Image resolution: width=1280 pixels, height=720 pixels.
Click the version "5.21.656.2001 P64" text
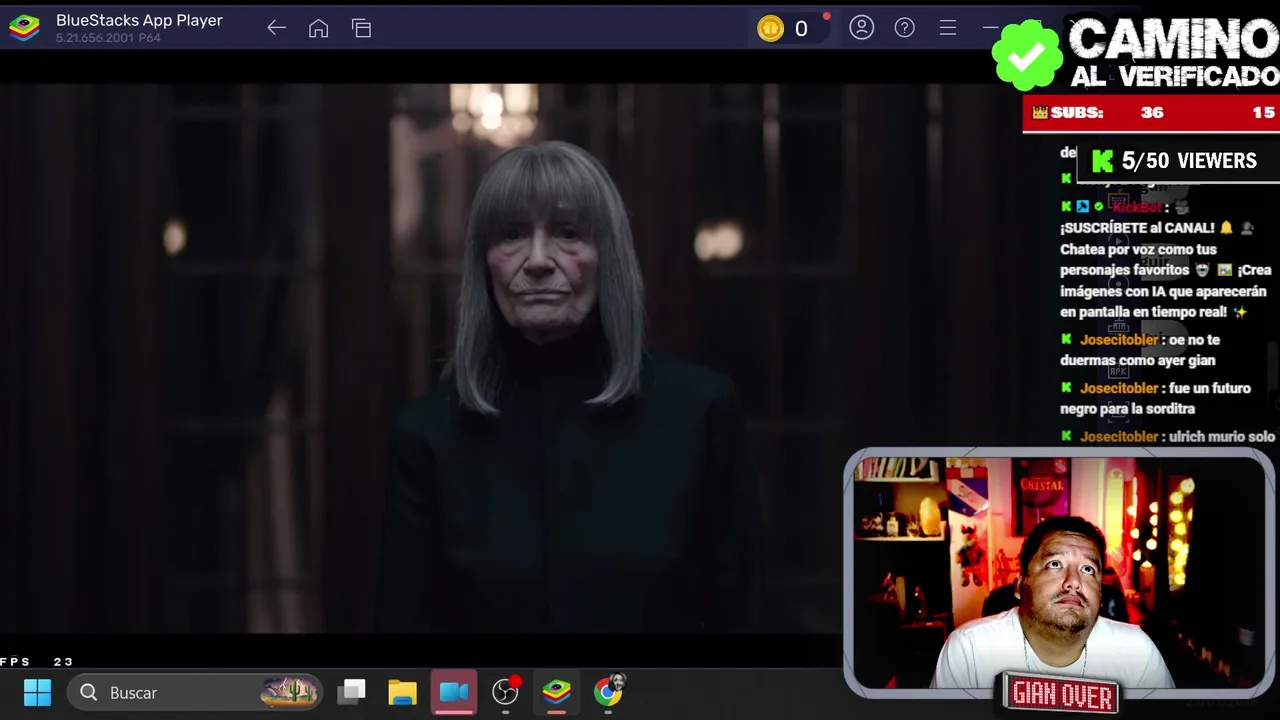pos(108,38)
